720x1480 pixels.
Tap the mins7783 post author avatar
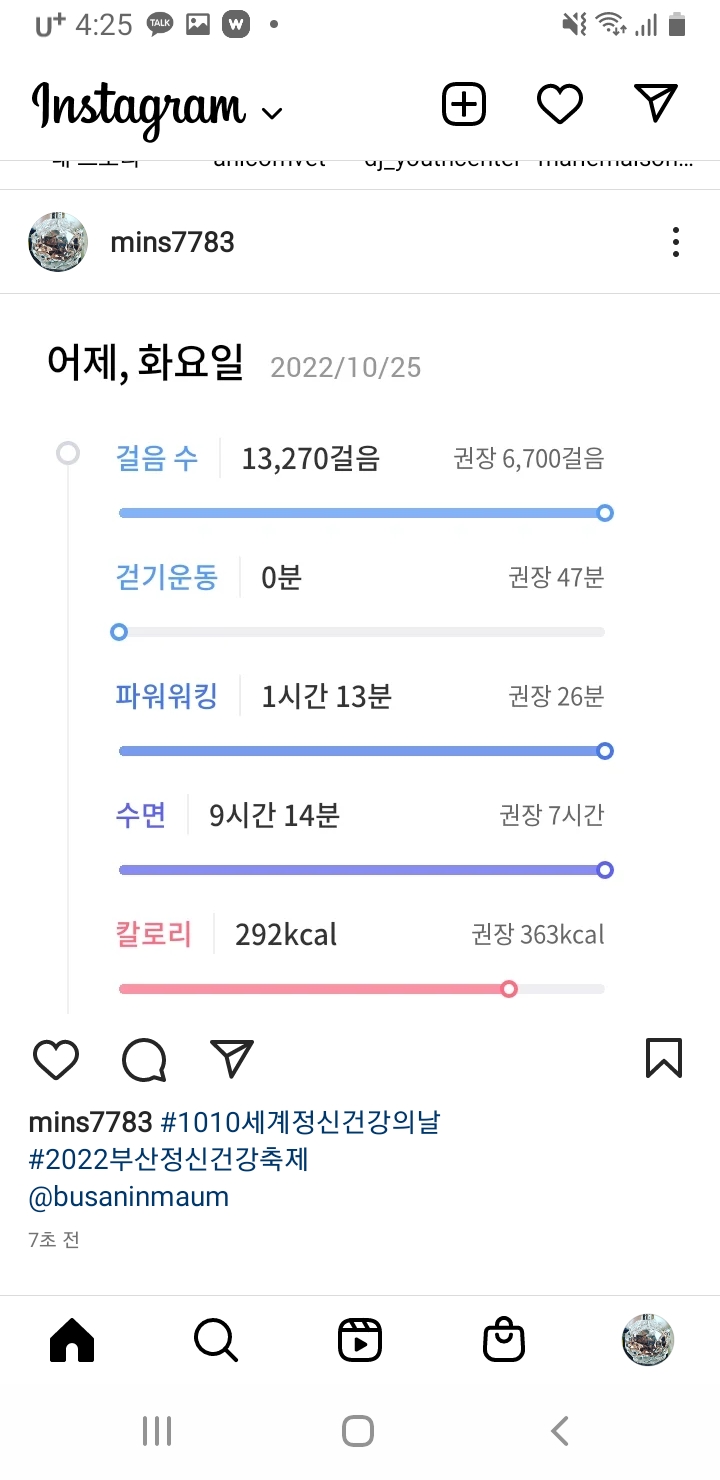coord(58,242)
